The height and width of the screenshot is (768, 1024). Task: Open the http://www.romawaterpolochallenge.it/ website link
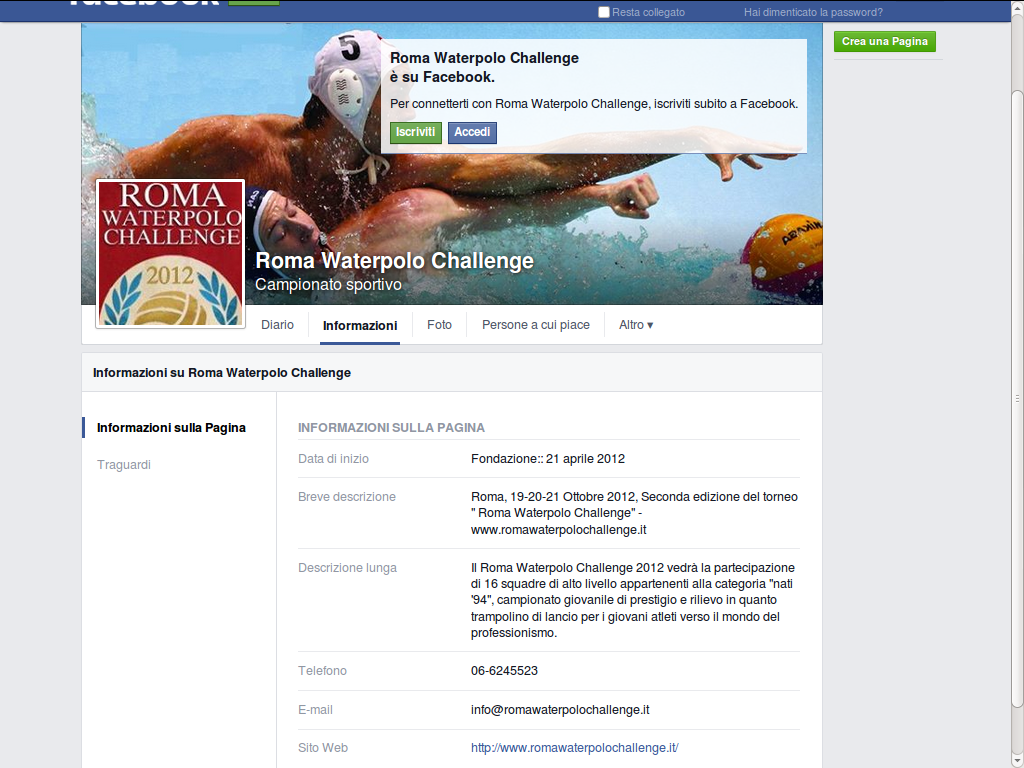tap(575, 748)
